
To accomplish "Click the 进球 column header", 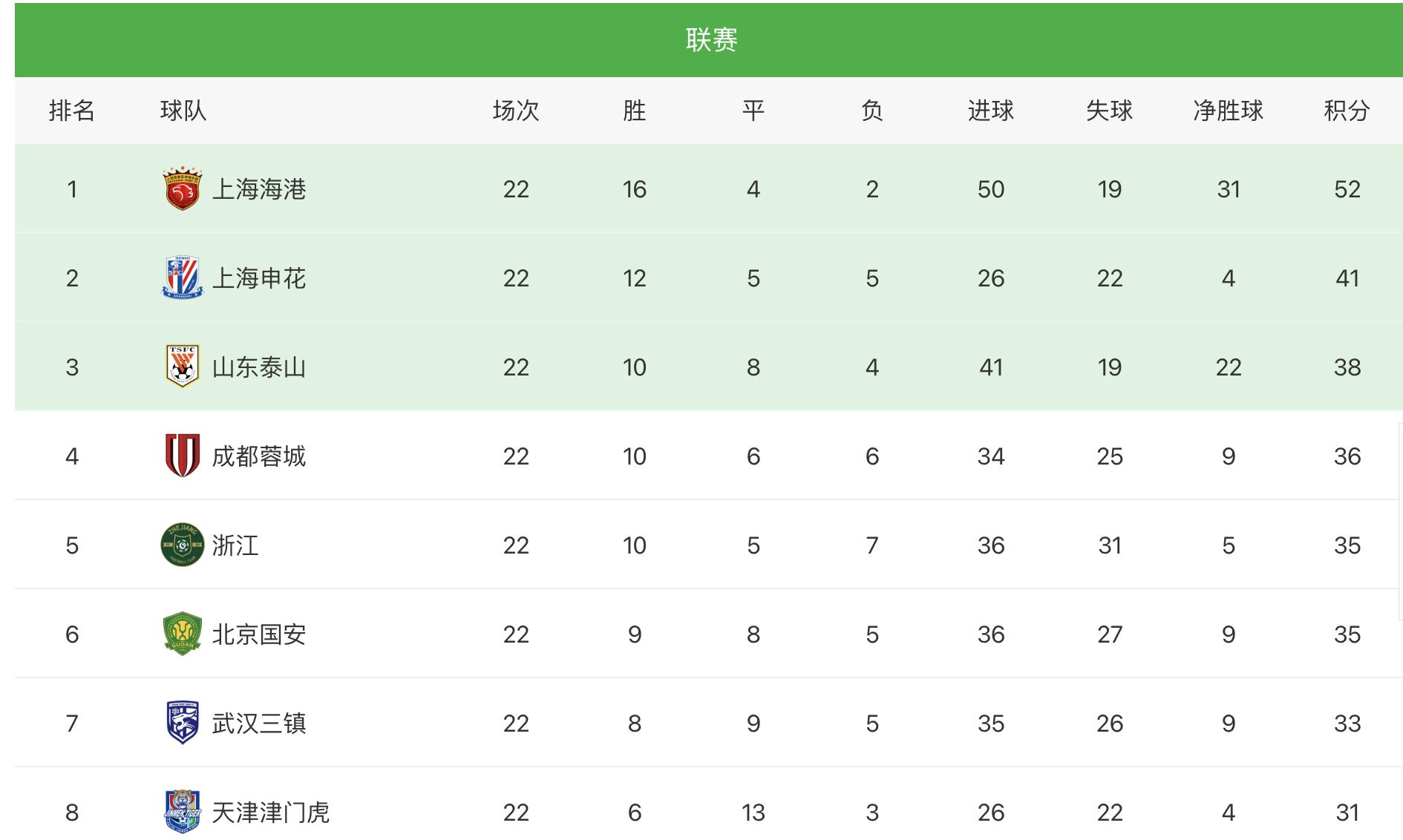I will [990, 111].
